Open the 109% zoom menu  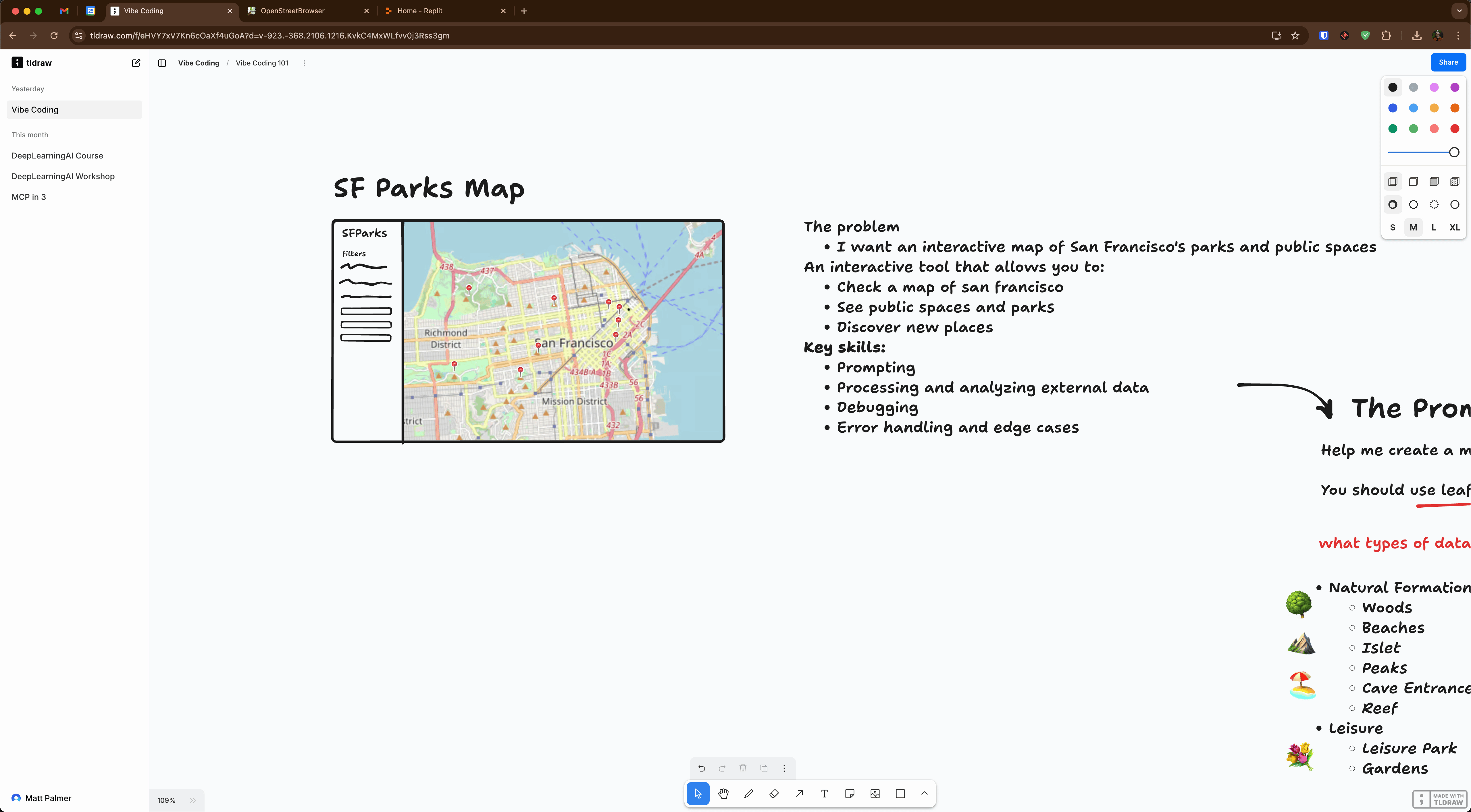(x=166, y=800)
